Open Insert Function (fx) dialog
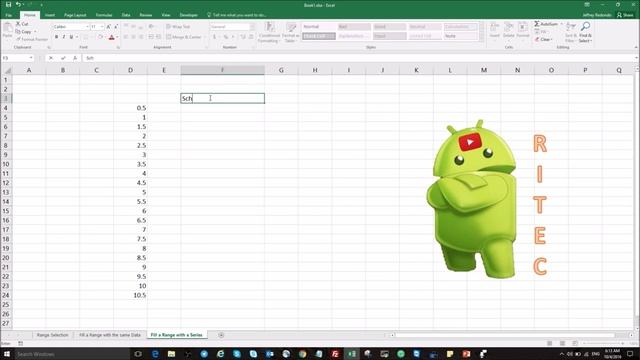Viewport: 640px width, 360px height. coord(75,58)
